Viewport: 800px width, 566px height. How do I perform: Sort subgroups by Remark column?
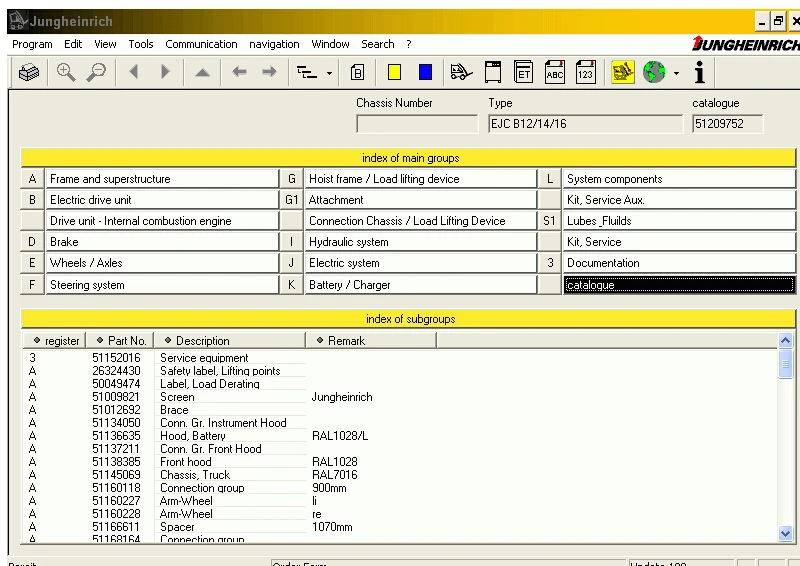(371, 340)
